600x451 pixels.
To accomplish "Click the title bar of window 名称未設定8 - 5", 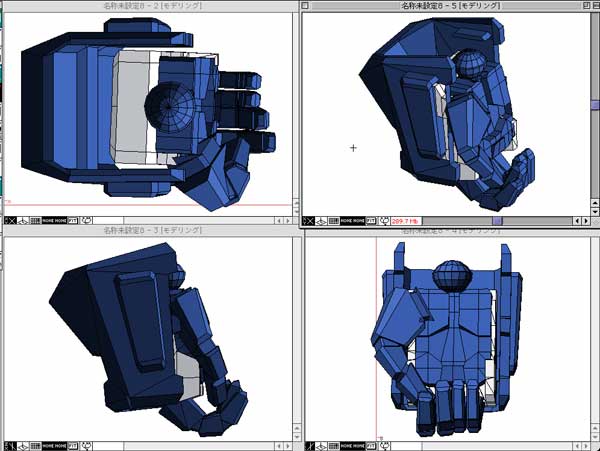I will tap(451, 5).
